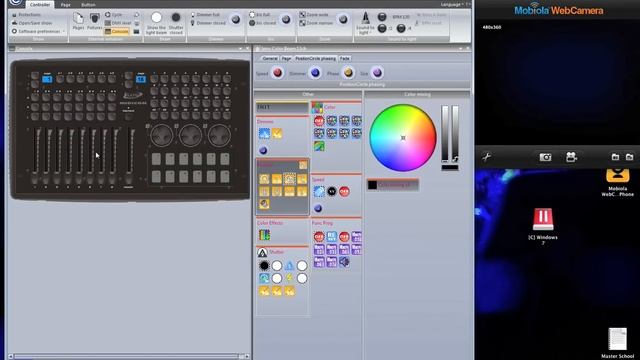Click the yellow Phase knob
The width and height of the screenshot is (640, 360).
(x=348, y=73)
